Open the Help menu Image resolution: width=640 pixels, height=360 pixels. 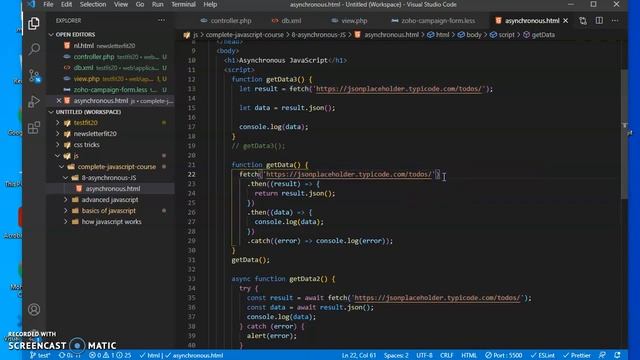tap(210, 4)
